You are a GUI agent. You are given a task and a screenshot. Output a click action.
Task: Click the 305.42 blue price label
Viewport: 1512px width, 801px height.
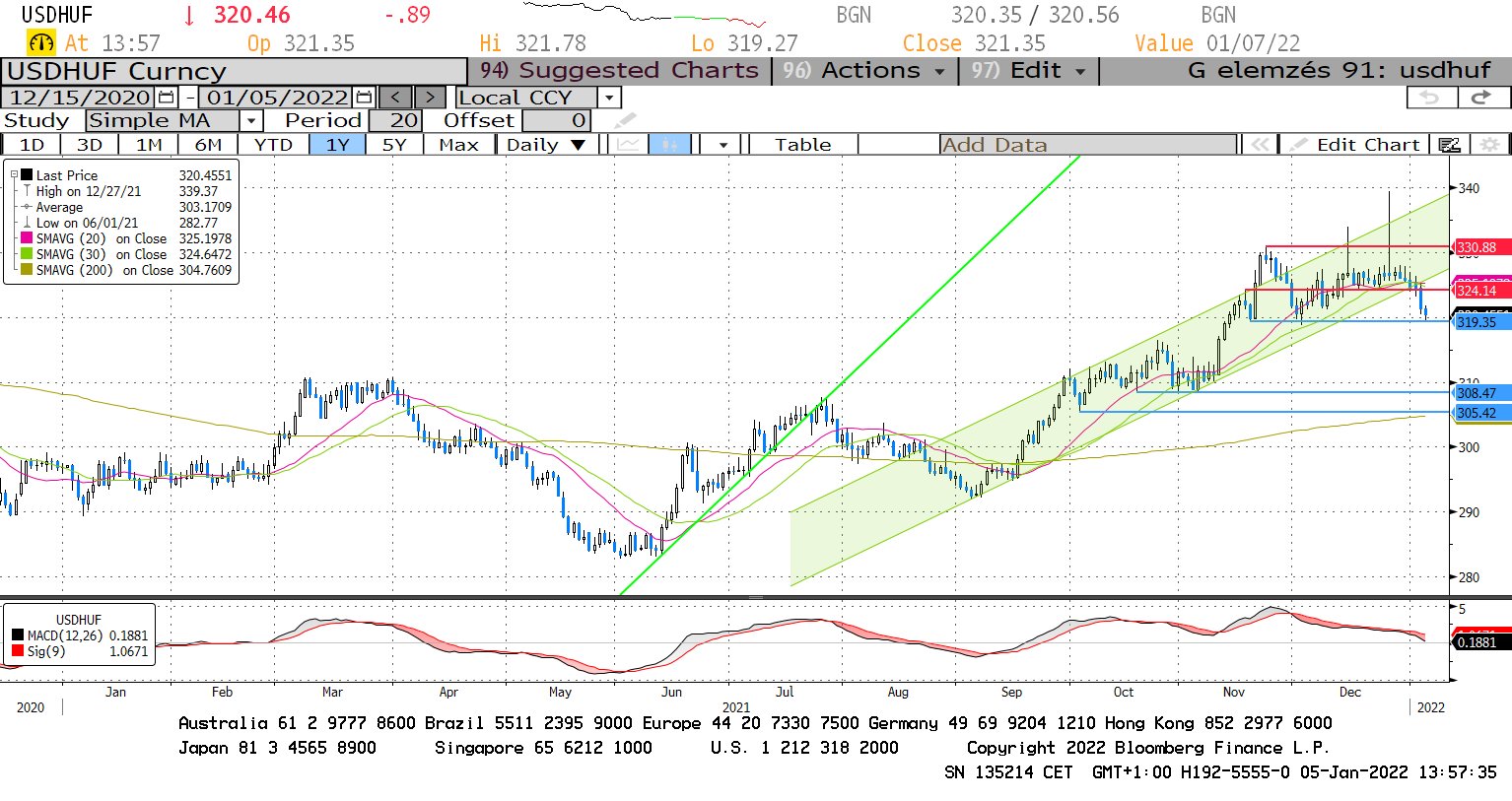coord(1481,413)
